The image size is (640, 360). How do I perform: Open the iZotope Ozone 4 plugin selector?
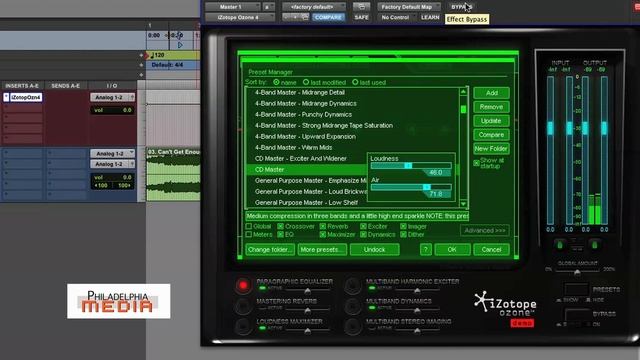coord(239,17)
